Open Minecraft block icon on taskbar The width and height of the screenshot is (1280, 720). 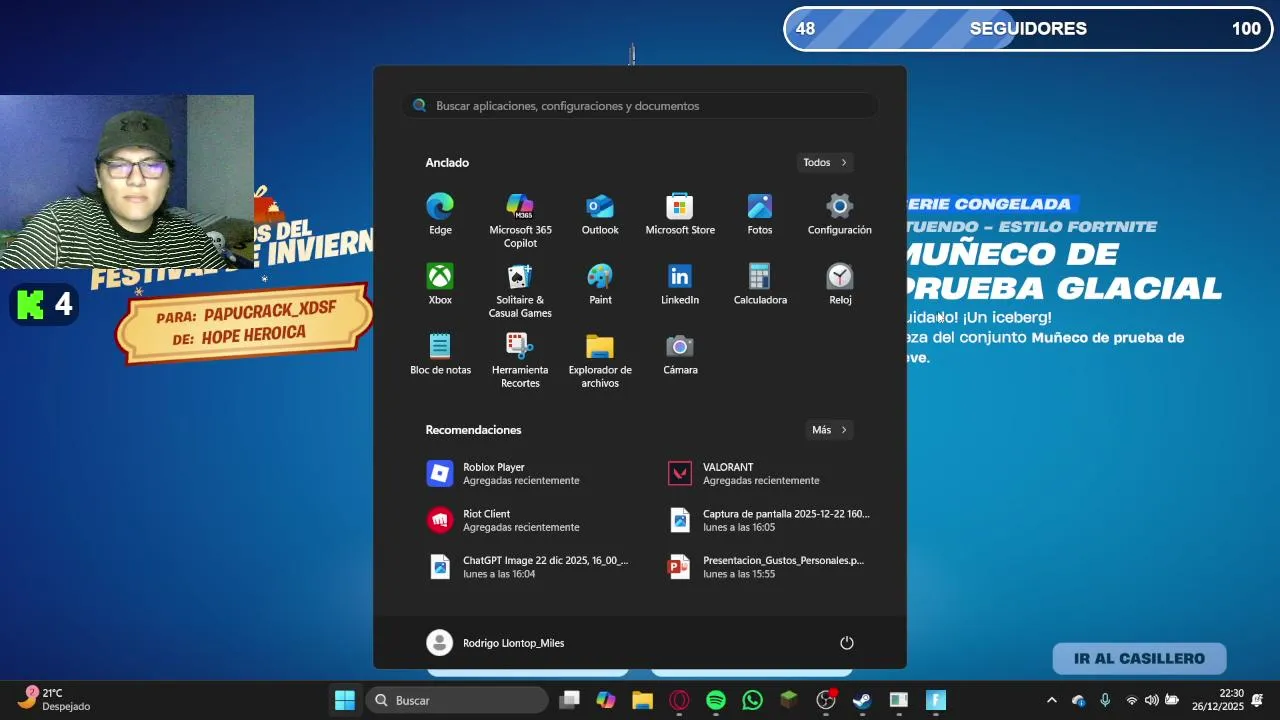[789, 700]
